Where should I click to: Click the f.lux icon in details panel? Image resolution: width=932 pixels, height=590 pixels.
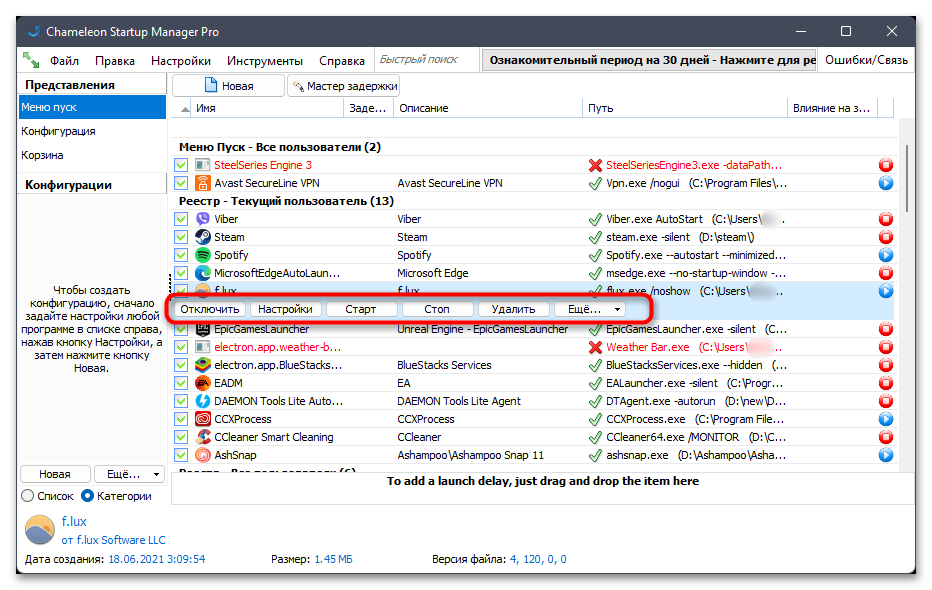[39, 530]
